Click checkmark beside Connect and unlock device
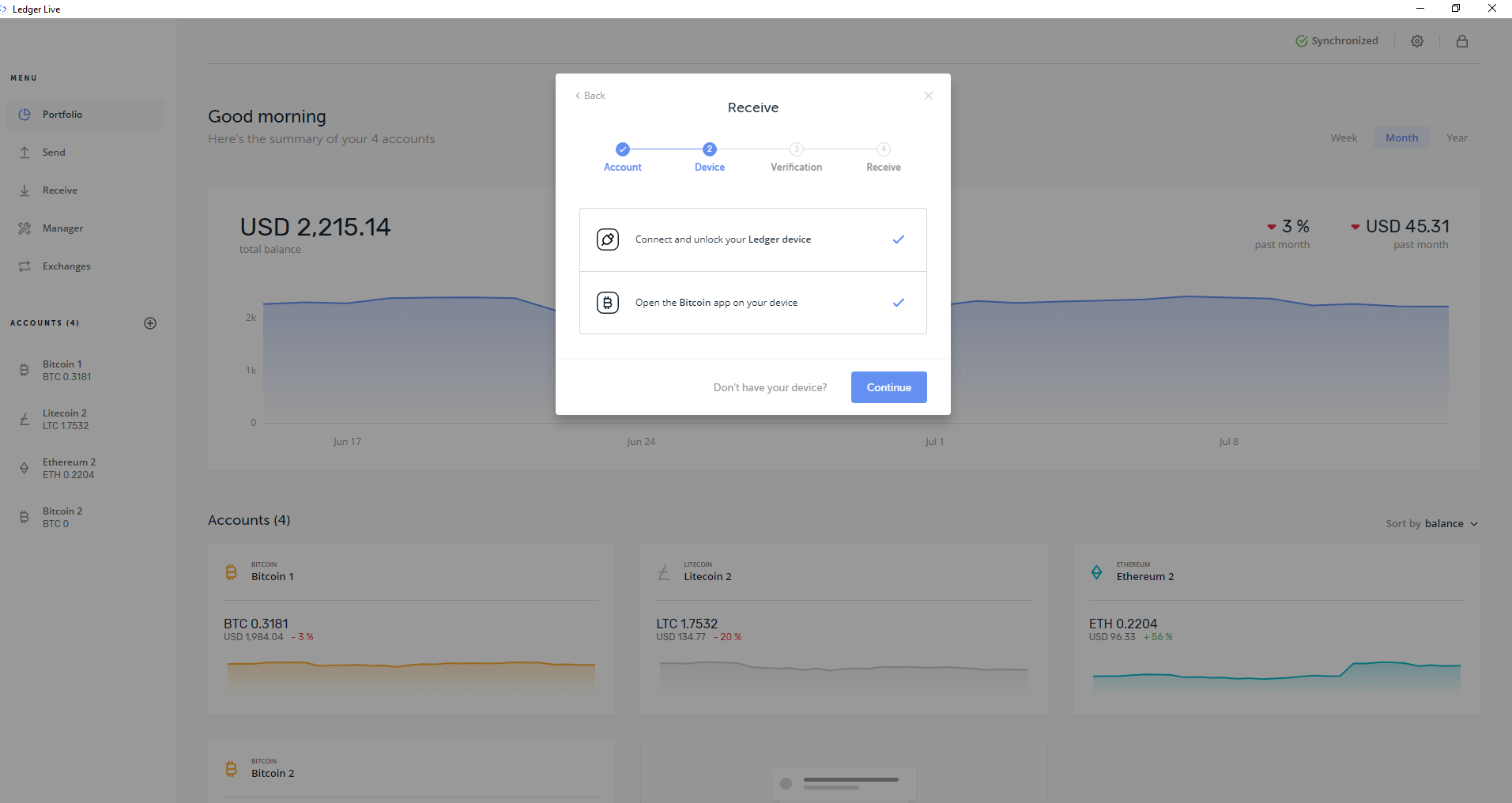The width and height of the screenshot is (1512, 803). pos(899,239)
